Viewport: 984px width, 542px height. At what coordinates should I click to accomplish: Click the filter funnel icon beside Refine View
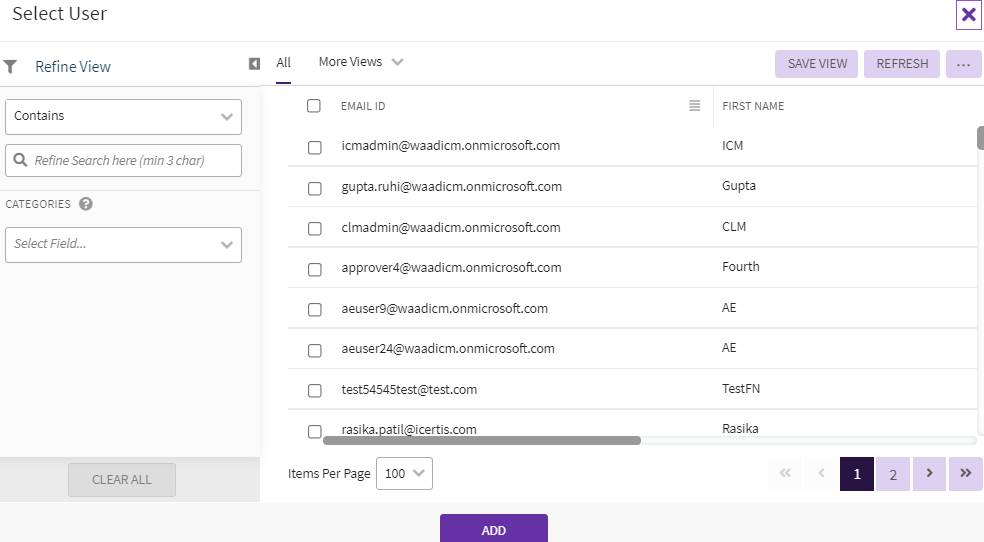click(x=10, y=67)
